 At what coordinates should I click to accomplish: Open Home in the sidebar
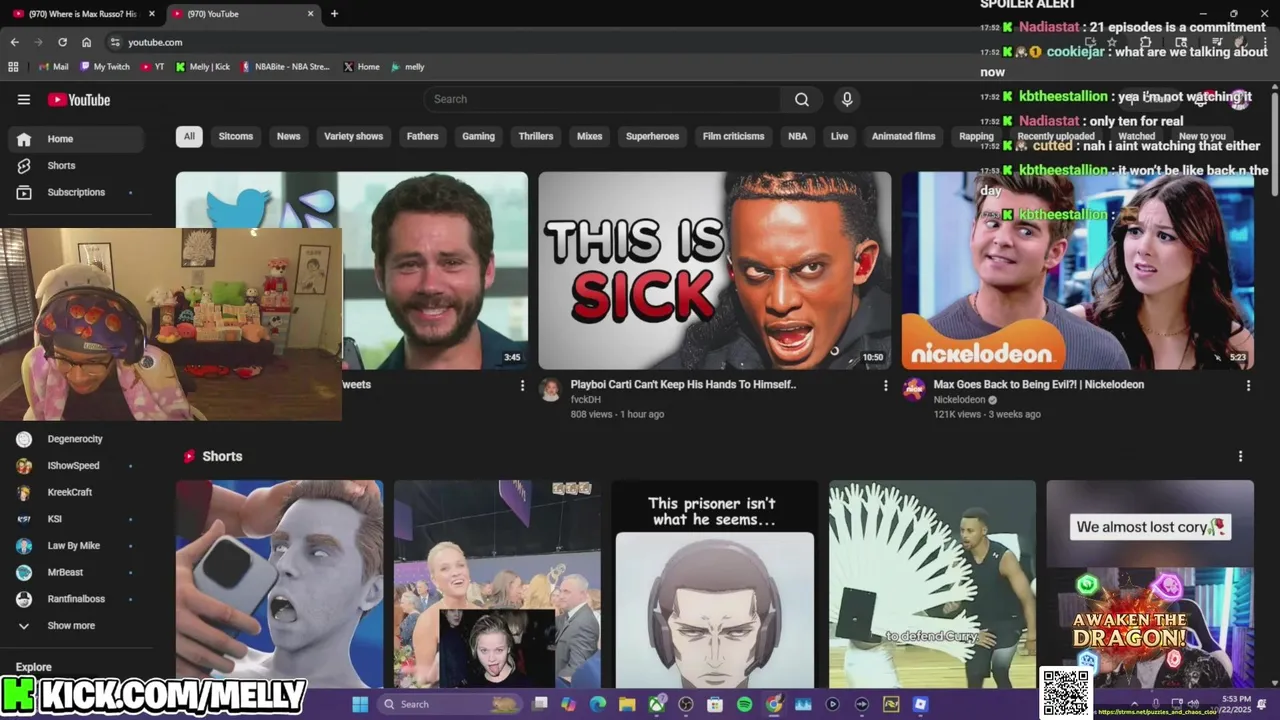76,139
